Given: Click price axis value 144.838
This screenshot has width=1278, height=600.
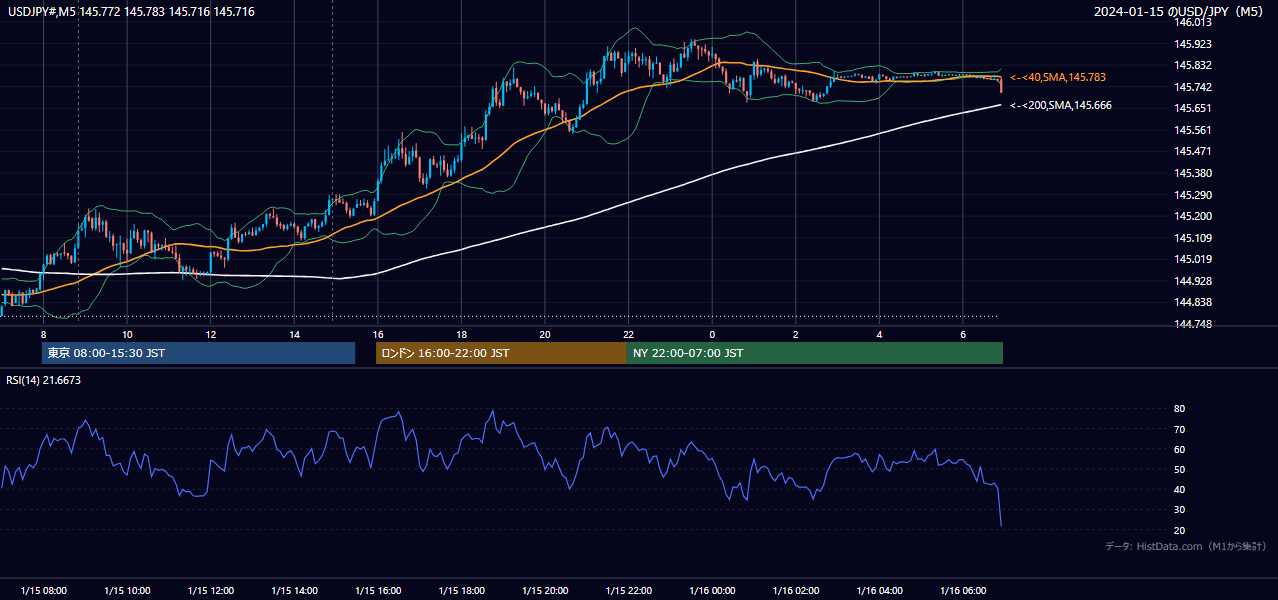Looking at the screenshot, I should 1193,302.
